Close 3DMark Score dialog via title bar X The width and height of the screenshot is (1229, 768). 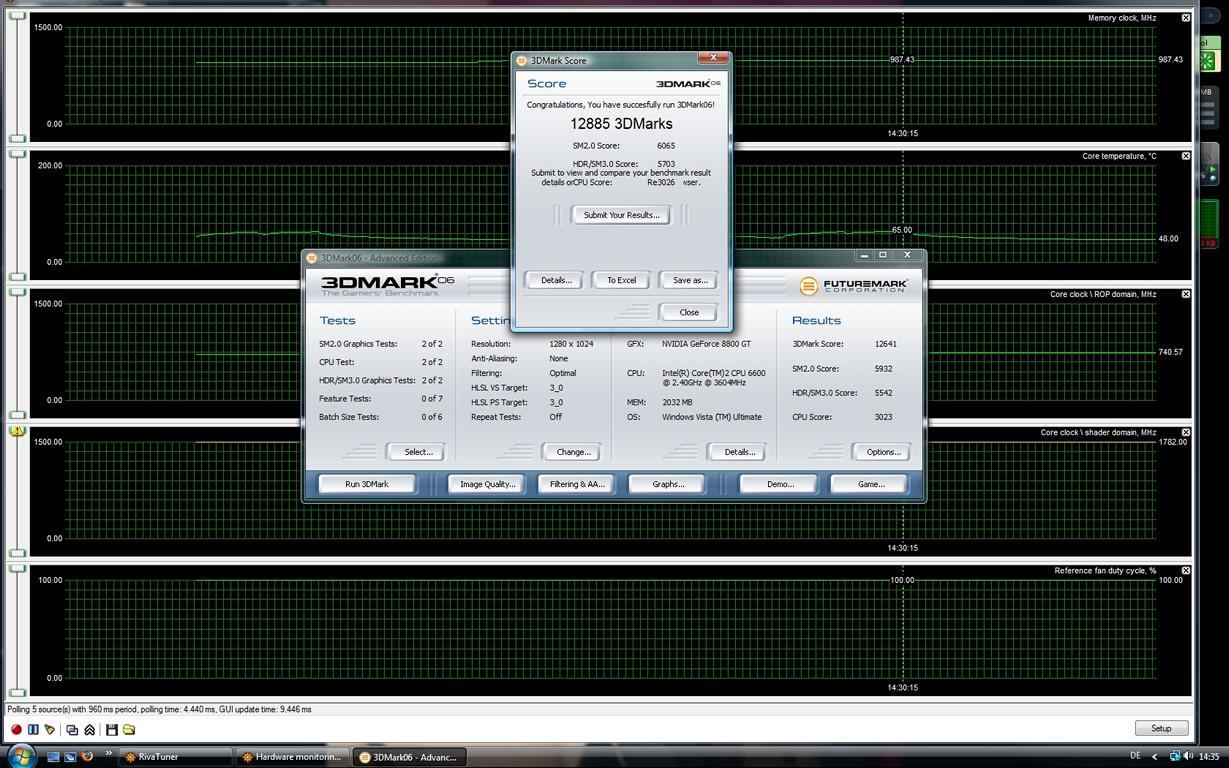coord(713,58)
